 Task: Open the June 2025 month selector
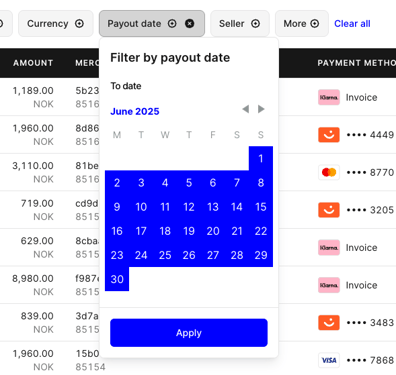pyautogui.click(x=135, y=111)
